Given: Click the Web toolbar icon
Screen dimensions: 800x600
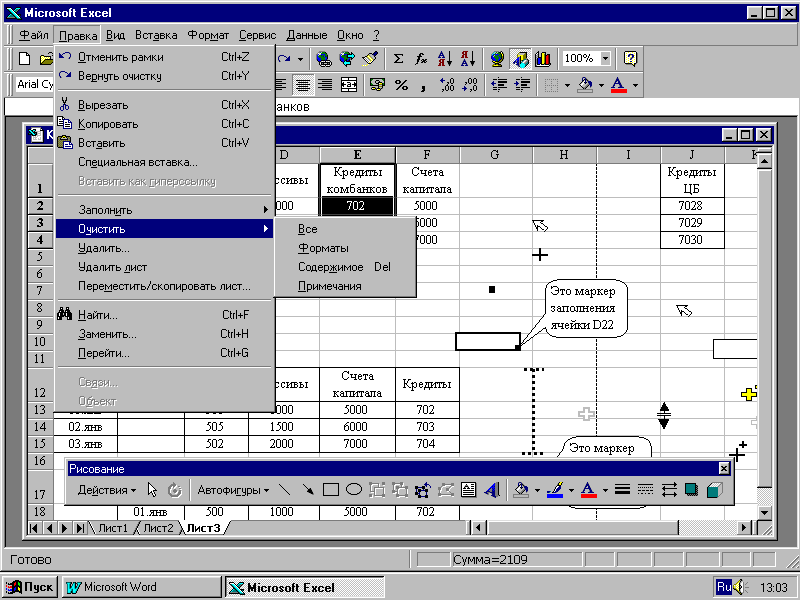Looking at the screenshot, I should 347,59.
